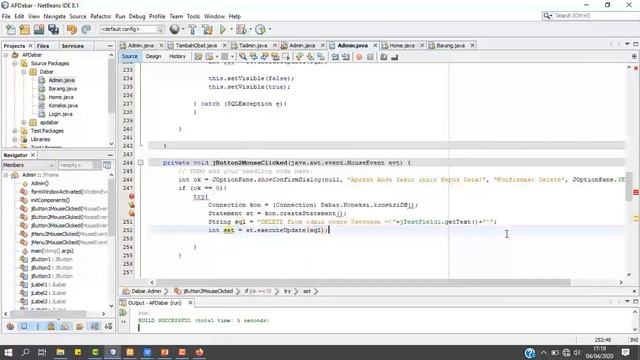Open the Tools menu
This screenshot has height=360, width=640.
(193, 16)
